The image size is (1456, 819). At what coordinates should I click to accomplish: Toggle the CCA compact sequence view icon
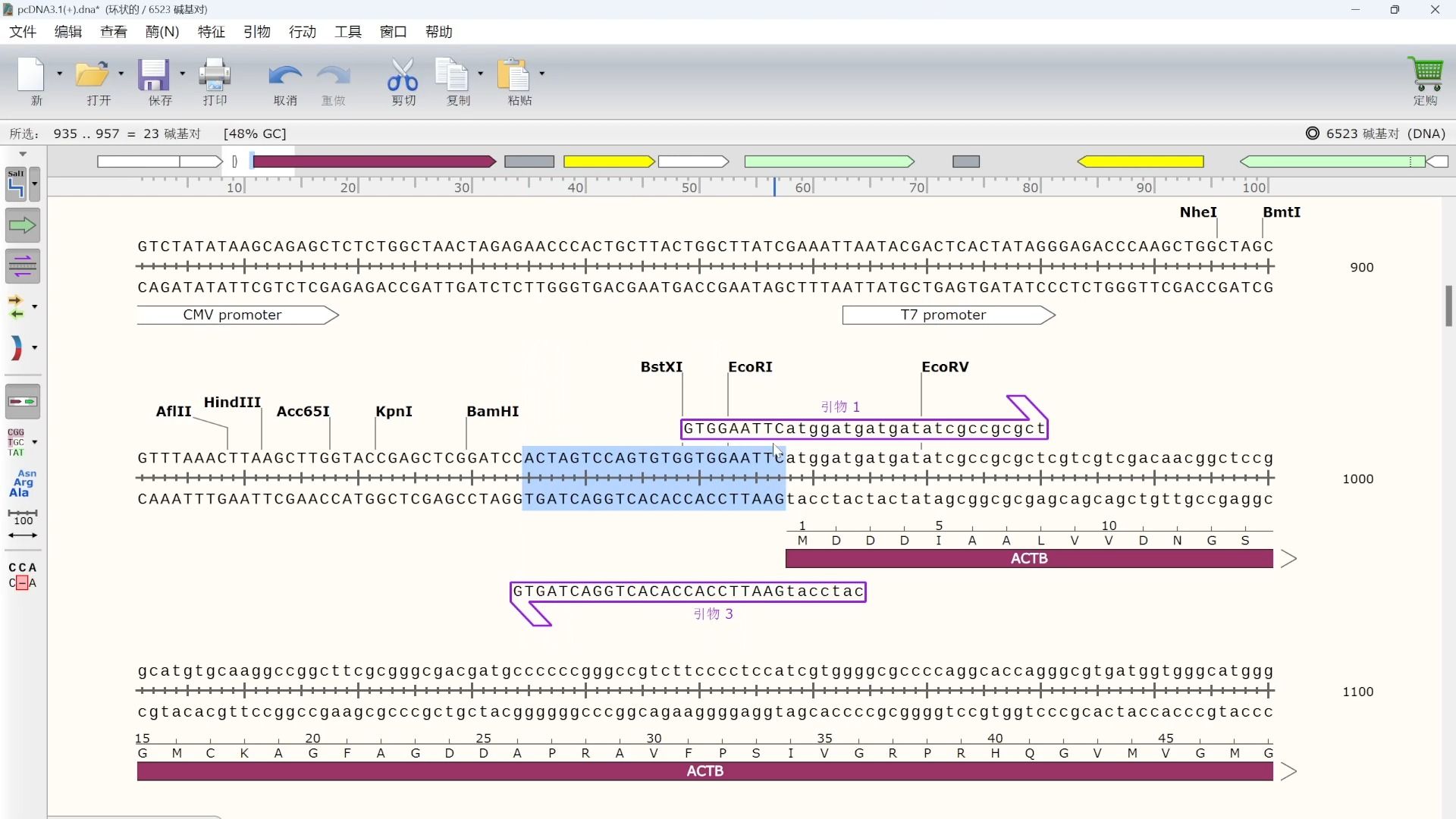click(x=23, y=576)
